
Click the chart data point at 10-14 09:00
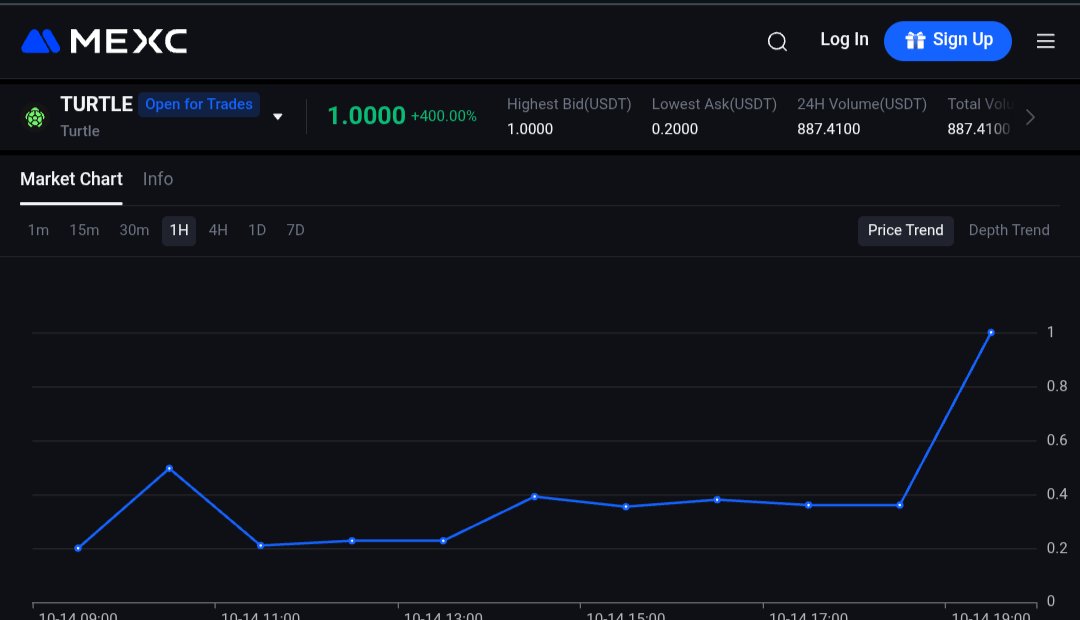click(x=78, y=548)
